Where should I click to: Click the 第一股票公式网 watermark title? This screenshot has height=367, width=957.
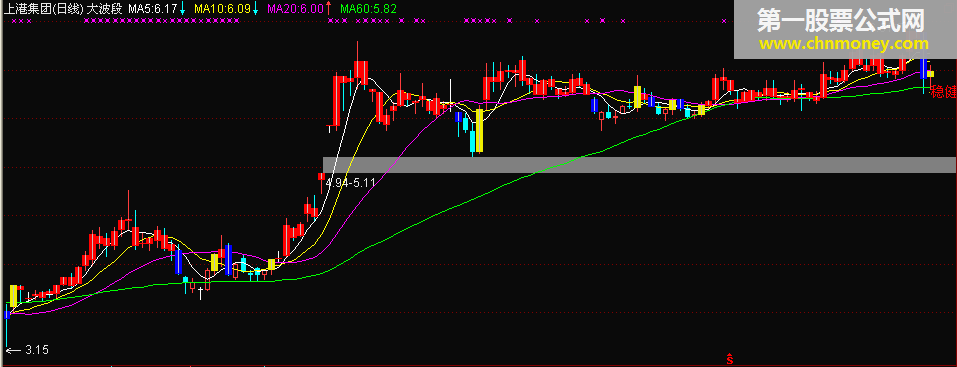842,21
